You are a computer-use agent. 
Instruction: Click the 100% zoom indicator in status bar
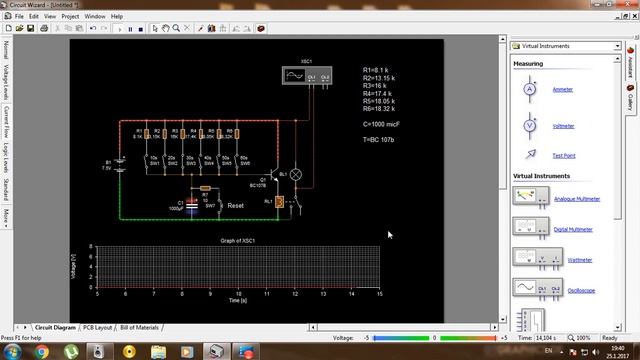(580, 338)
